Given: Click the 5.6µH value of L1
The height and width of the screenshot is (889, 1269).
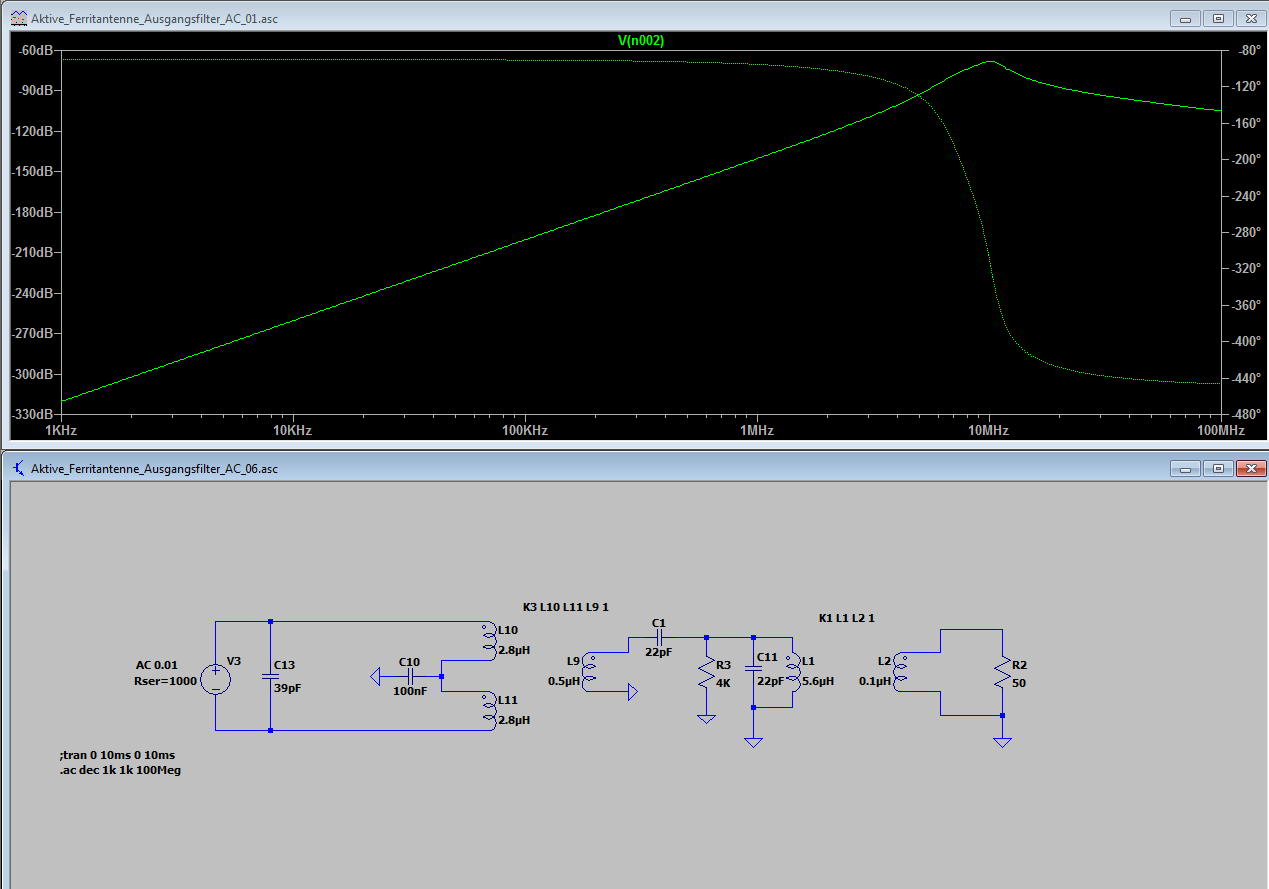Looking at the screenshot, I should (x=819, y=679).
